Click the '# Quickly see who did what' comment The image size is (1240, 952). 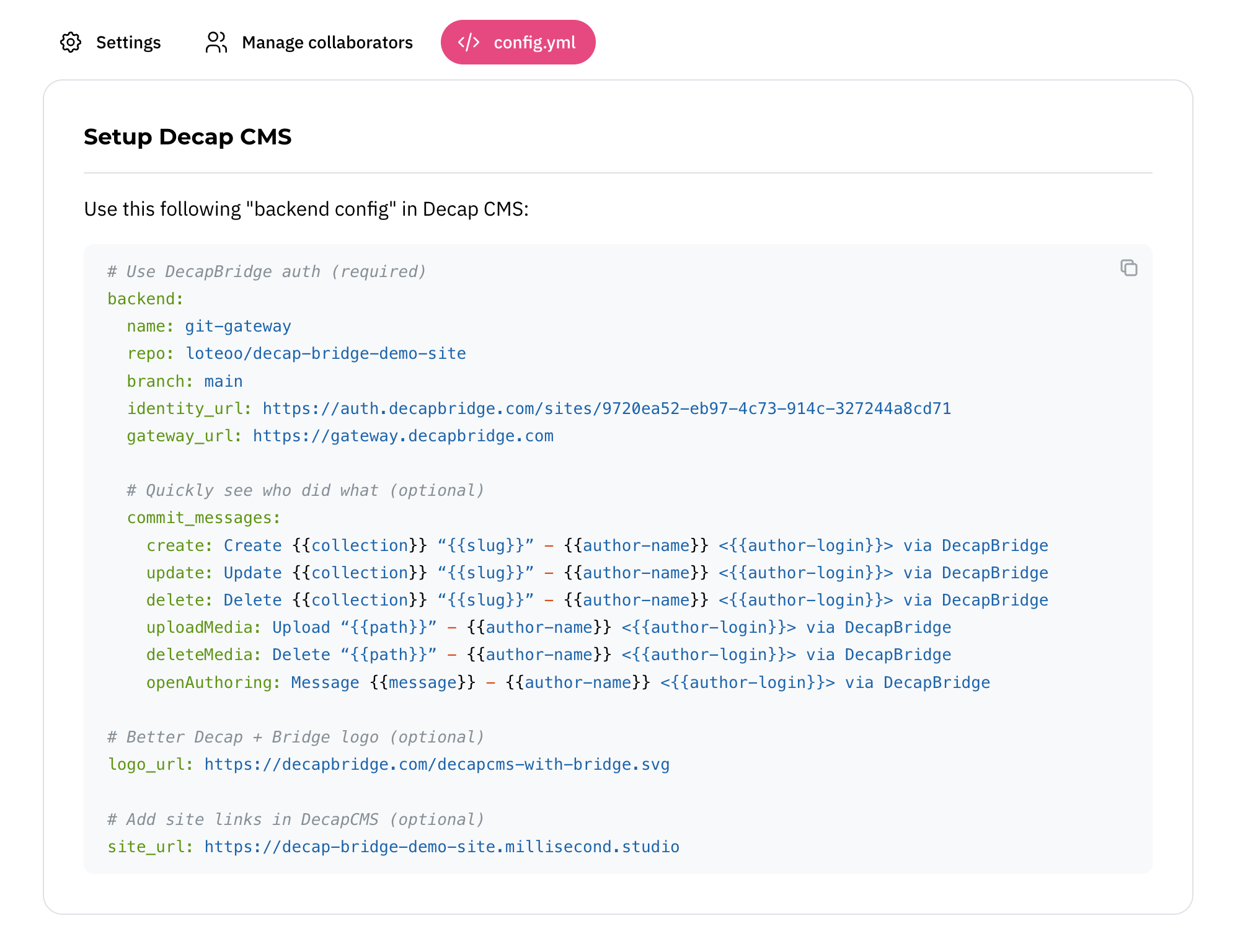click(x=306, y=490)
